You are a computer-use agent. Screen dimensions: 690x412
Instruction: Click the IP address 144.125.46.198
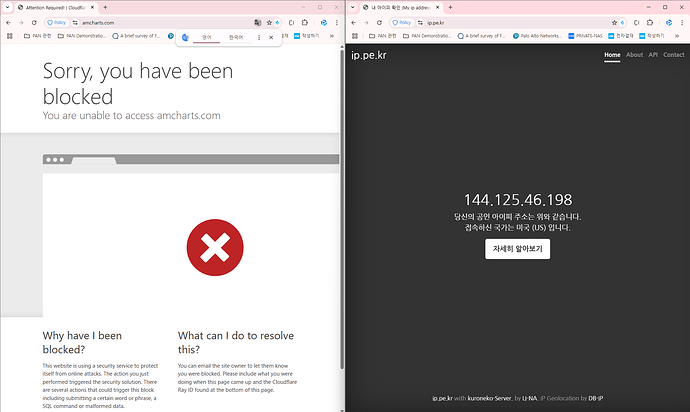pos(518,200)
